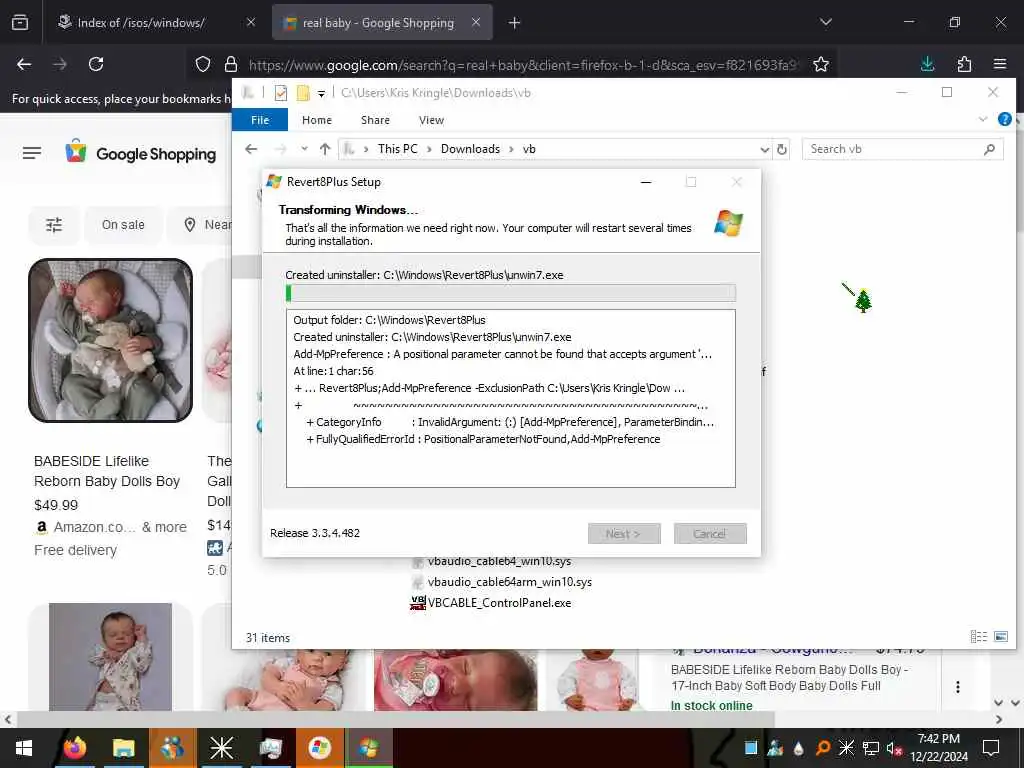This screenshot has height=768, width=1024.
Task: Reload the current Firefox page
Action: coord(96,64)
